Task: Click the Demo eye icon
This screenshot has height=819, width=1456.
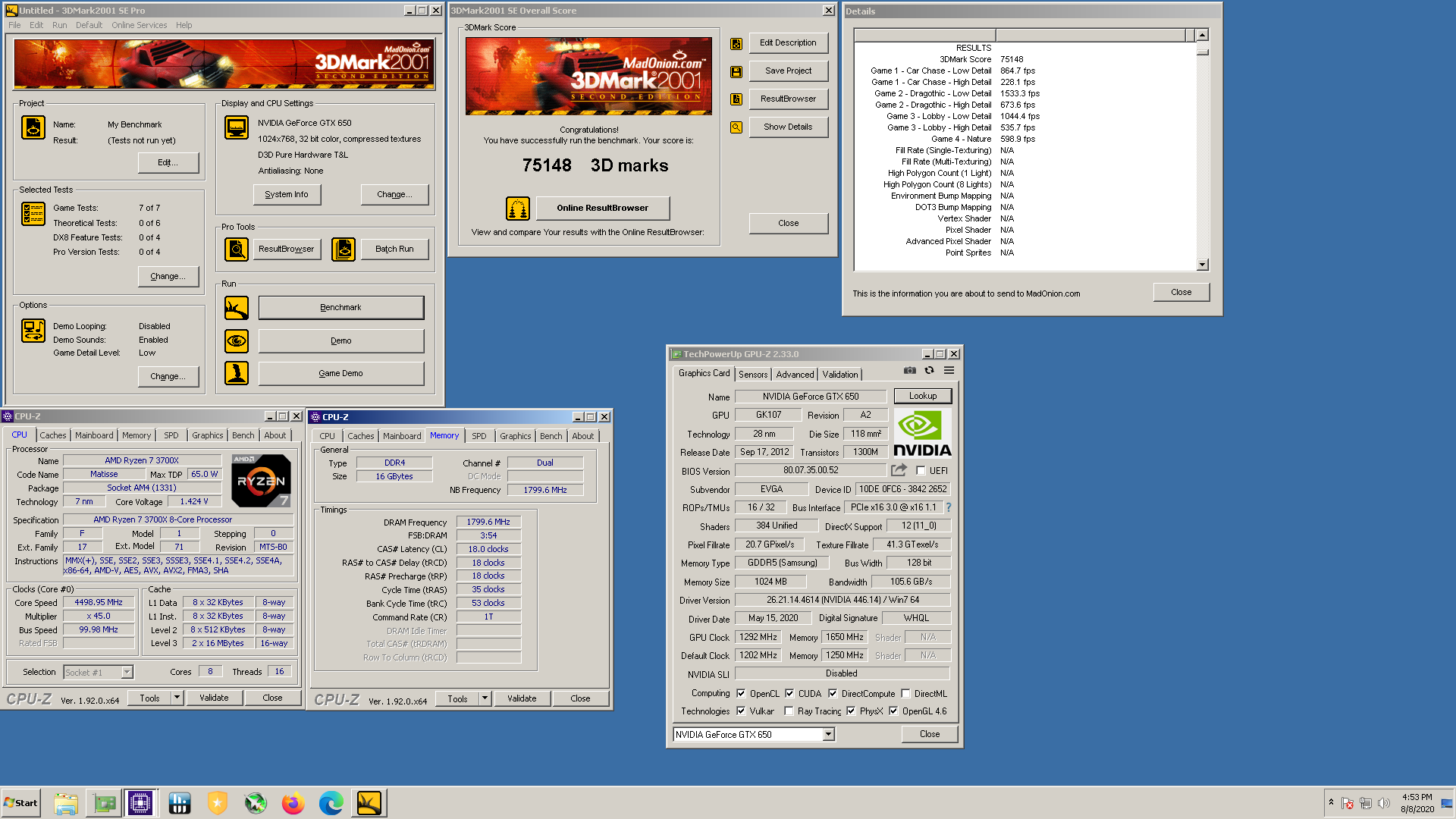Action: [x=237, y=340]
